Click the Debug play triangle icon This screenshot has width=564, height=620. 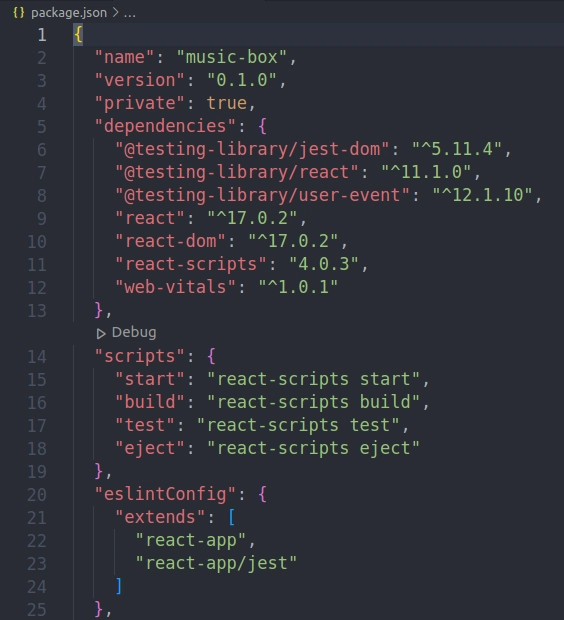[x=101, y=334]
